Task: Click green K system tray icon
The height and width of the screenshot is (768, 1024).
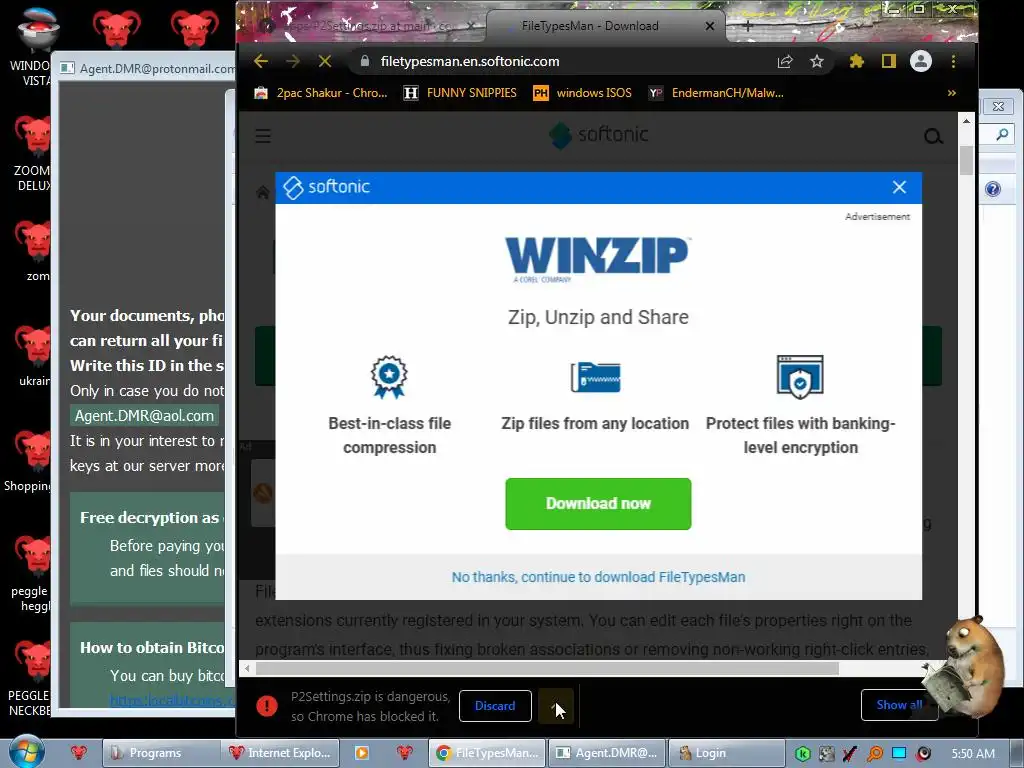Action: pyautogui.click(x=803, y=754)
